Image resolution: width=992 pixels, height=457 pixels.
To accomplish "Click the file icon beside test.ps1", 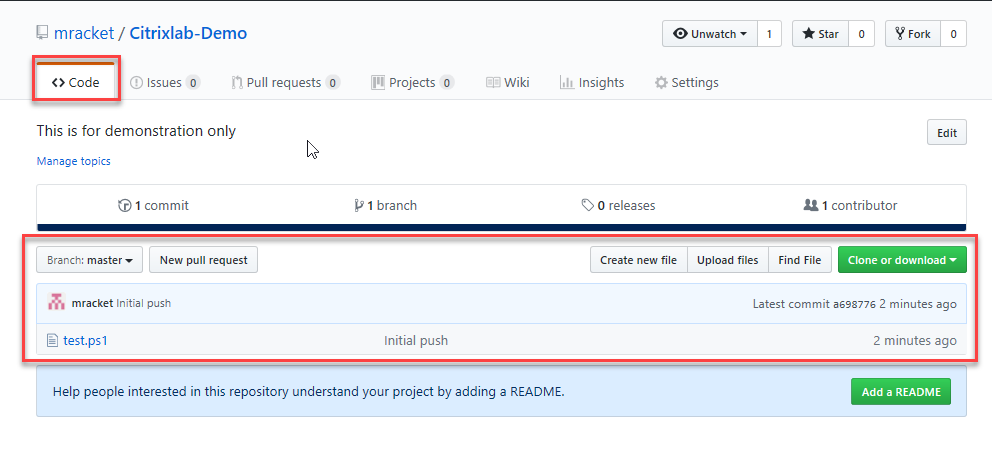I will (53, 341).
